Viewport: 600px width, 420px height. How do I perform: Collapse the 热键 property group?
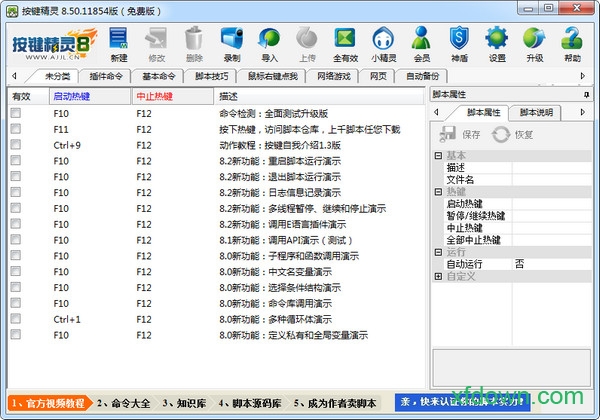tap(439, 191)
